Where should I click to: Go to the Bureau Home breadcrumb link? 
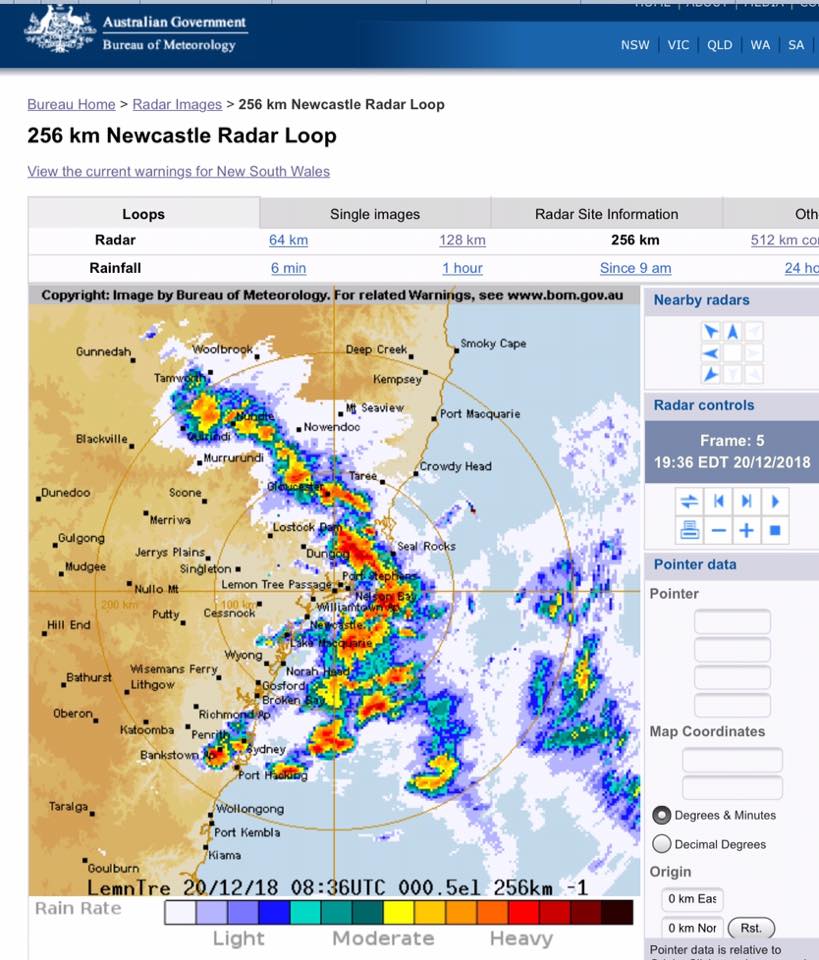coord(71,105)
